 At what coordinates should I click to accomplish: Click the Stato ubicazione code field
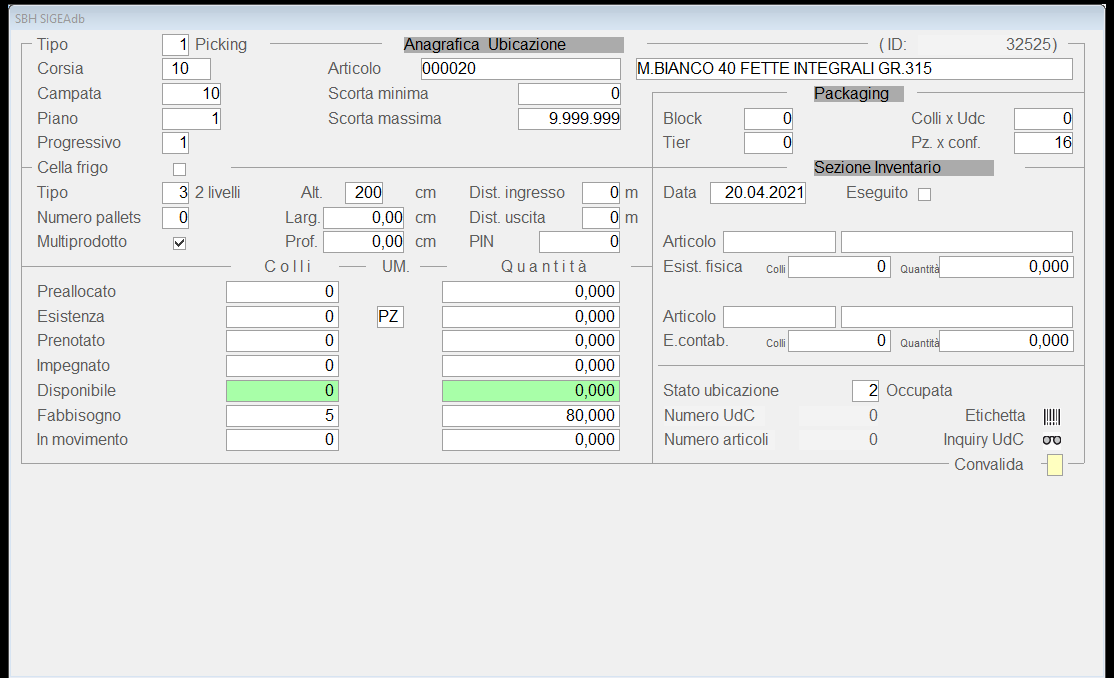865,391
